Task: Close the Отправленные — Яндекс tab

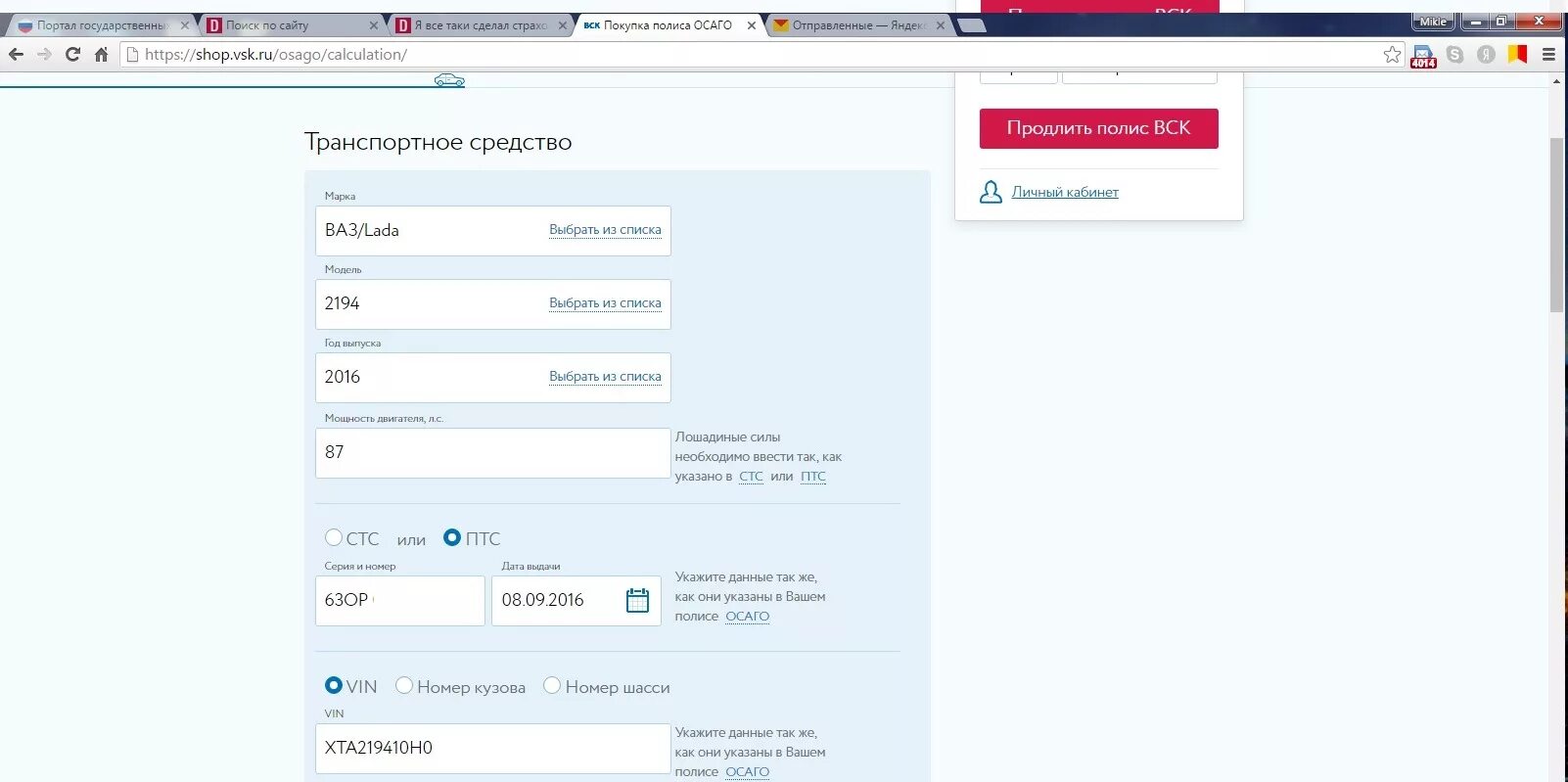Action: (941, 25)
